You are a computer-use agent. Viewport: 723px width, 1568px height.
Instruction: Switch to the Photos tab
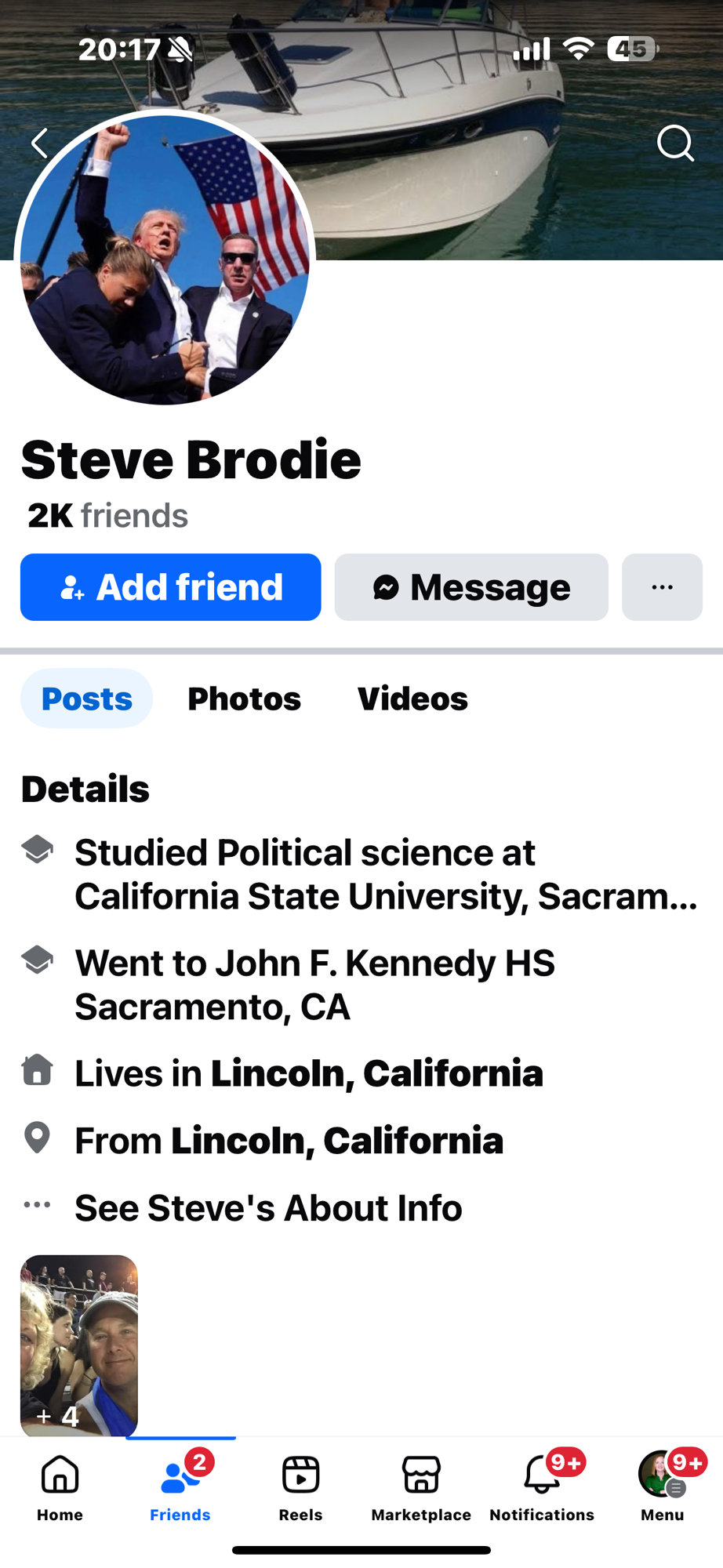244,699
